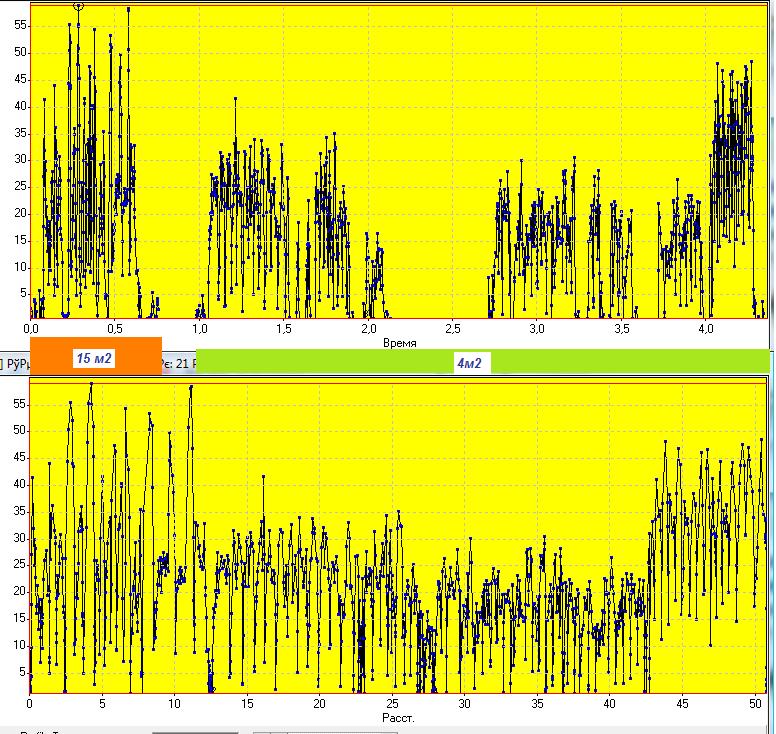Click the gray slider at the window's bottom edge

[195, 730]
